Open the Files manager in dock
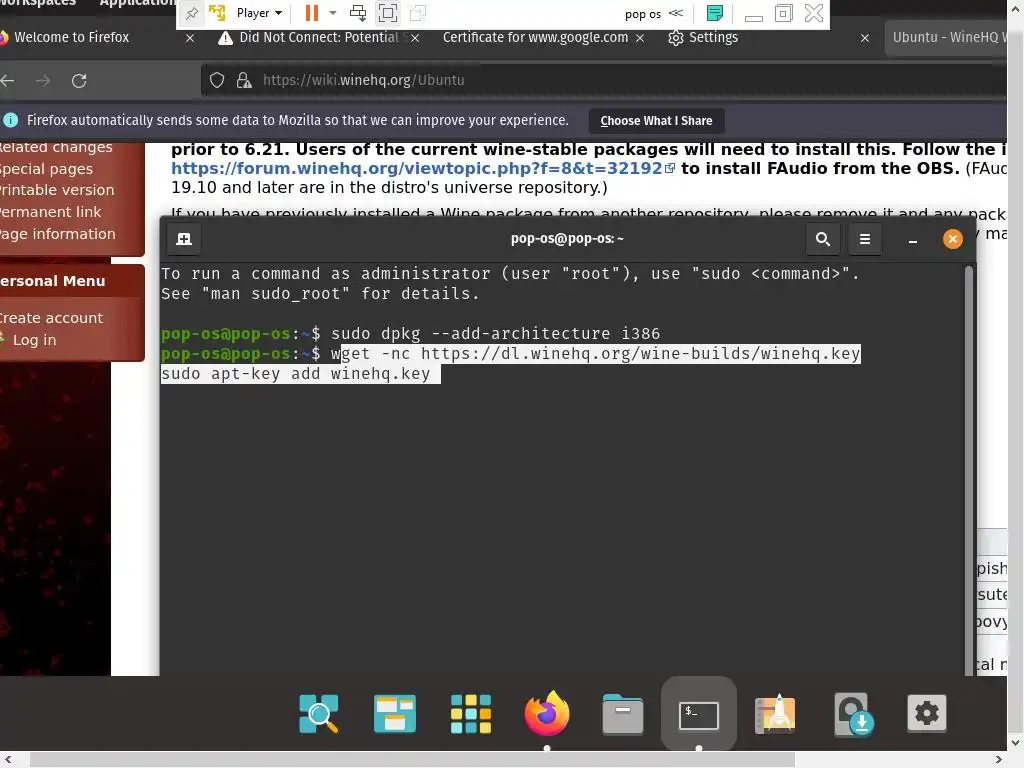Viewport: 1024px width, 768px height. click(622, 714)
